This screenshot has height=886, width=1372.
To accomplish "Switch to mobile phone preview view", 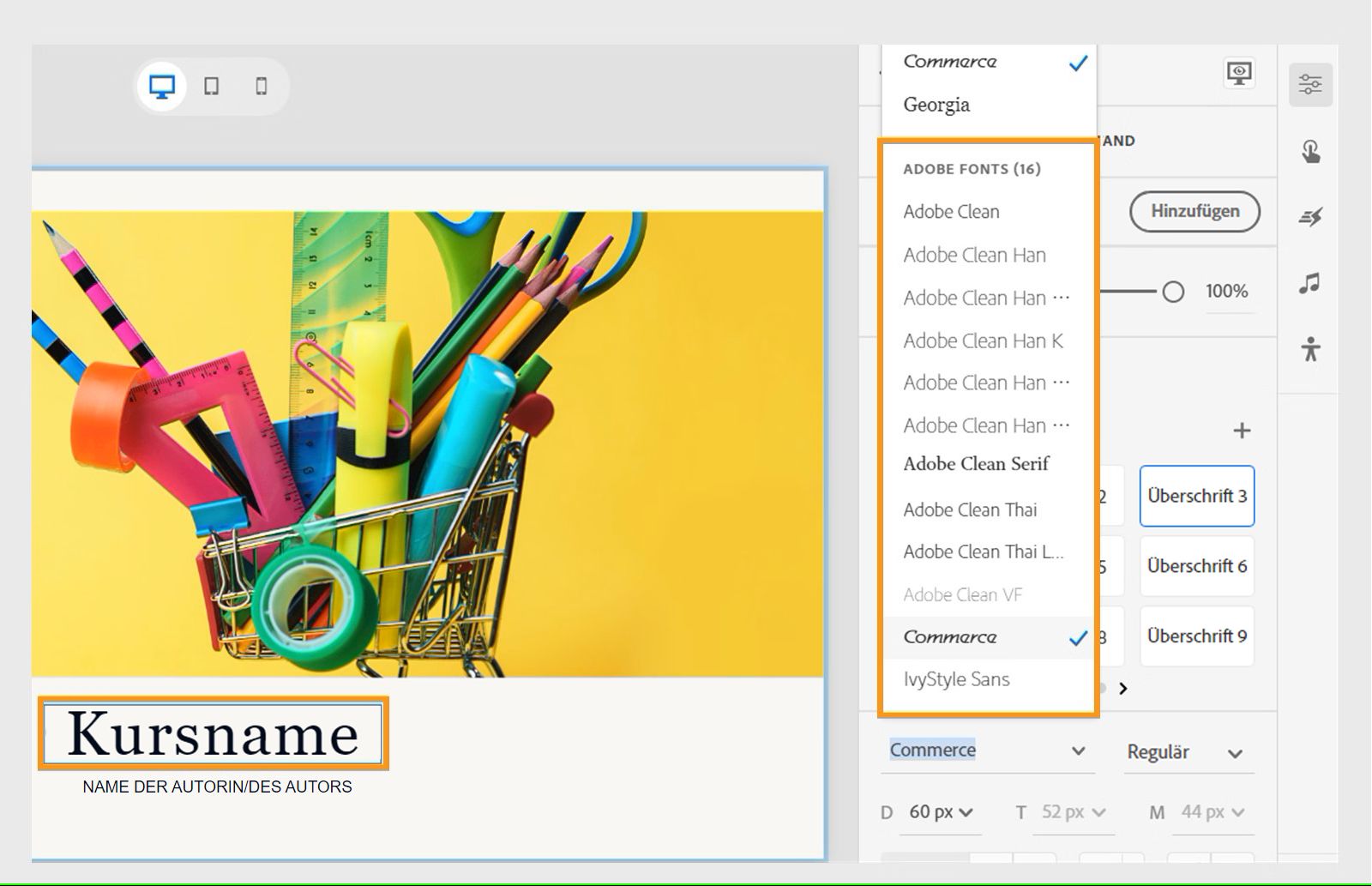I will click(262, 86).
